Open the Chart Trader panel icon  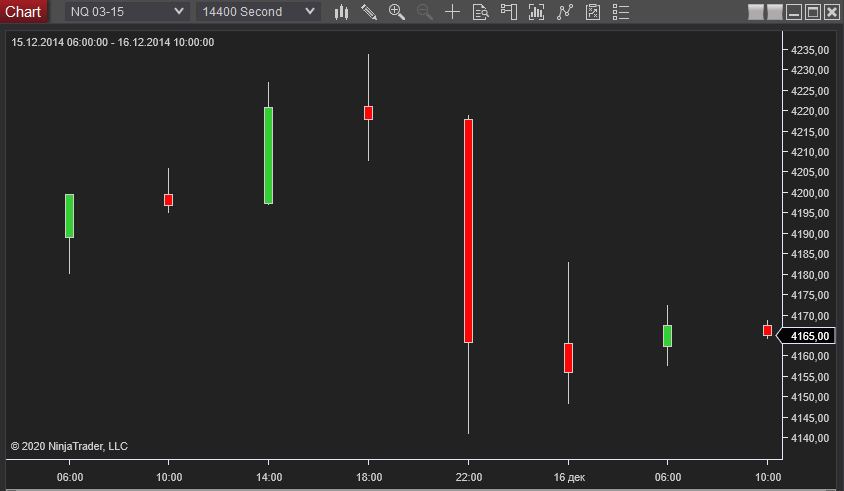(x=509, y=12)
